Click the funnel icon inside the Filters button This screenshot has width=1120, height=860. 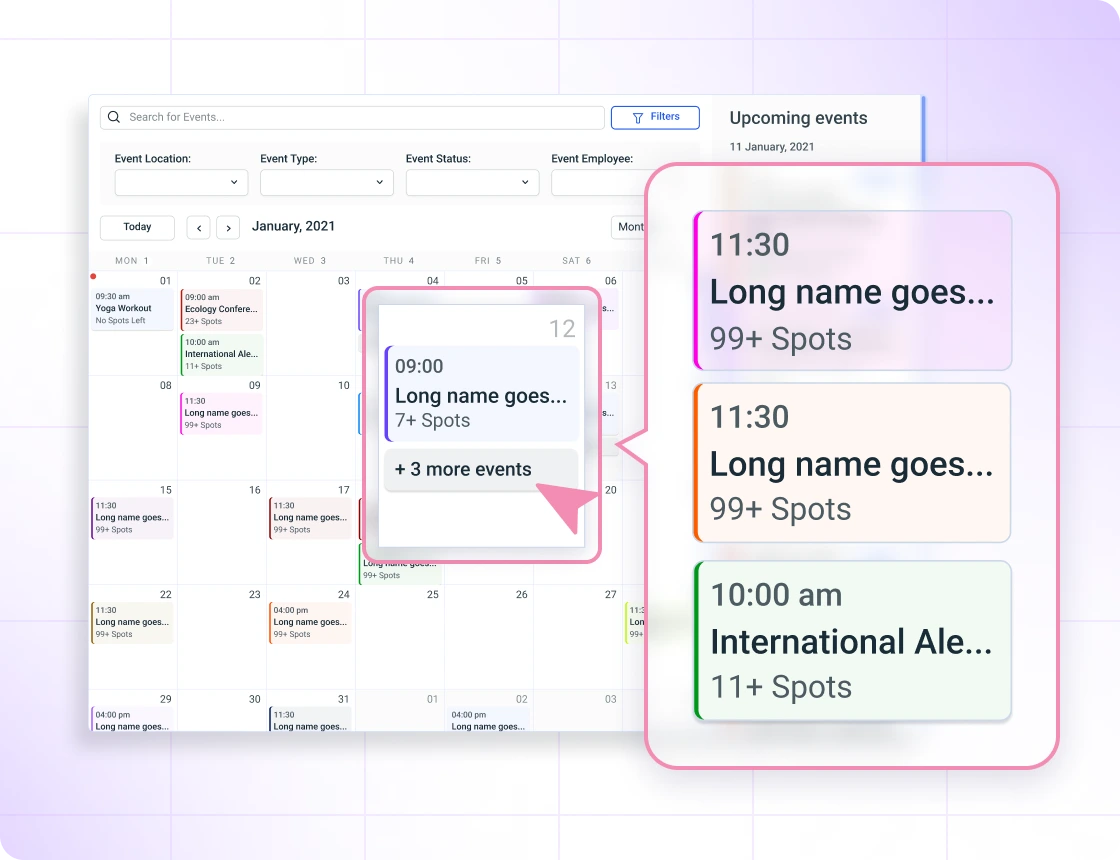pyautogui.click(x=637, y=117)
